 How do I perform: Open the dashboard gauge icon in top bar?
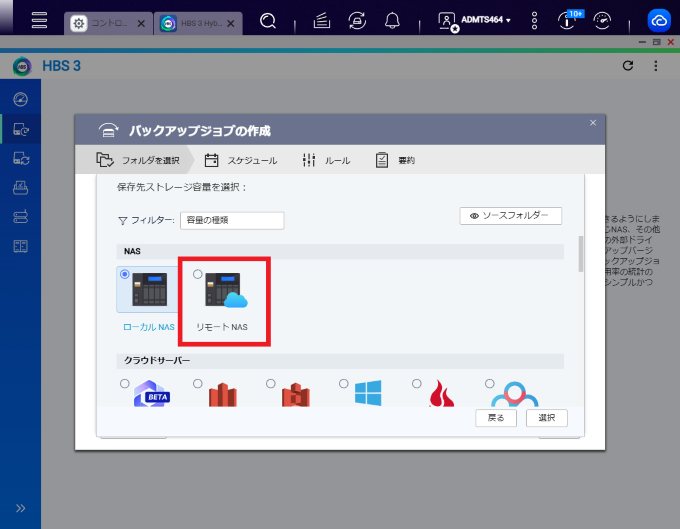point(602,20)
